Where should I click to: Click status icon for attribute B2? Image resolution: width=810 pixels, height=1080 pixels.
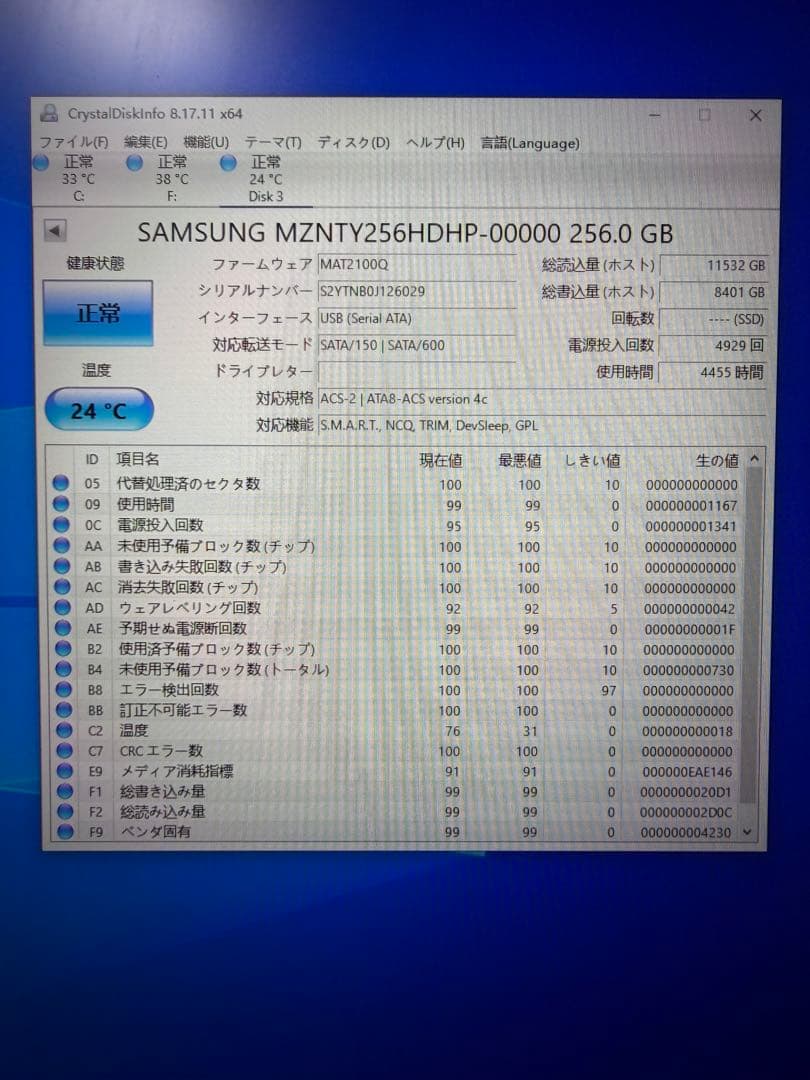click(x=63, y=648)
